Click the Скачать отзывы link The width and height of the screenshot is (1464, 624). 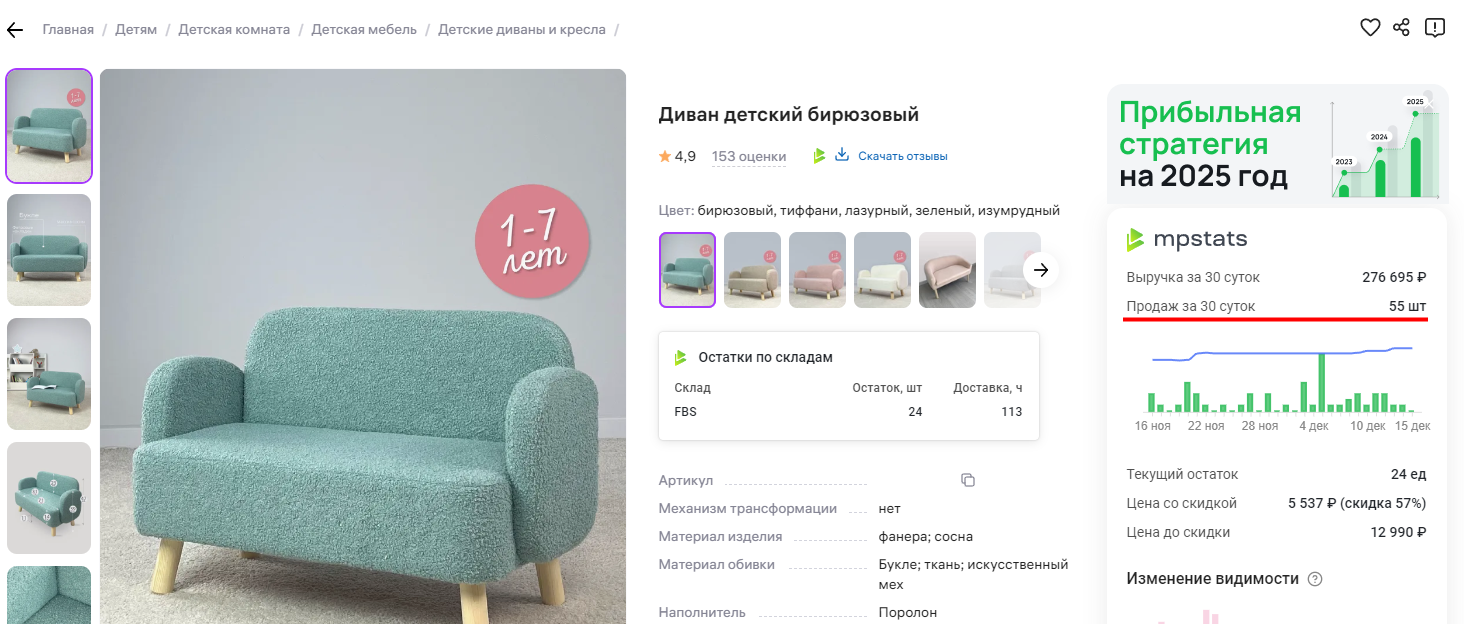click(x=903, y=156)
